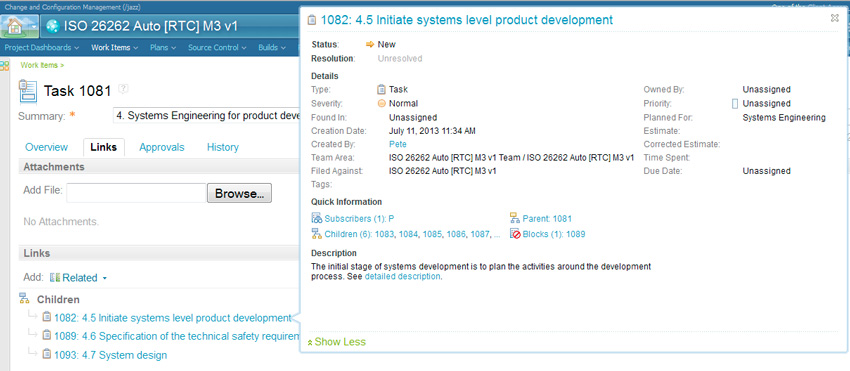
Task: Open the History tab
Action: tap(222, 147)
